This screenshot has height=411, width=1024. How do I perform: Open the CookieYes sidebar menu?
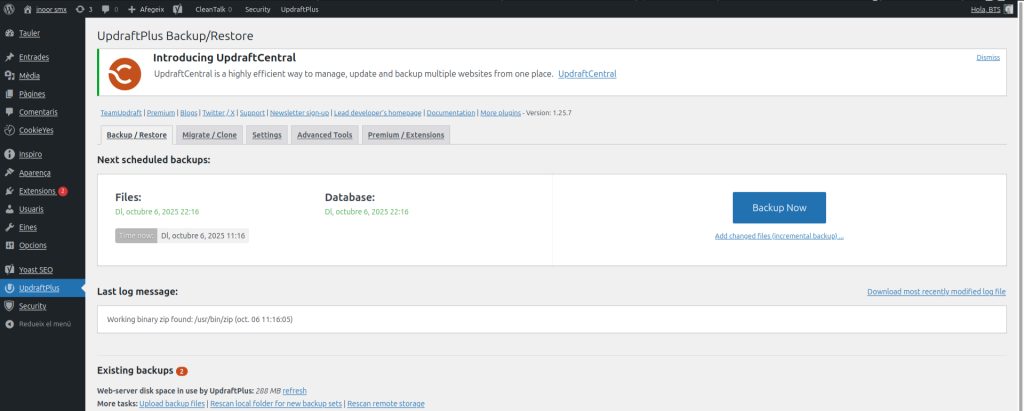click(x=39, y=130)
